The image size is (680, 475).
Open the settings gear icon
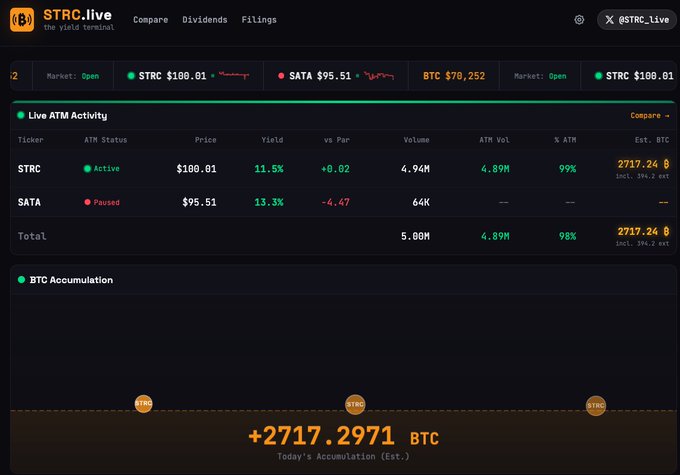(579, 20)
